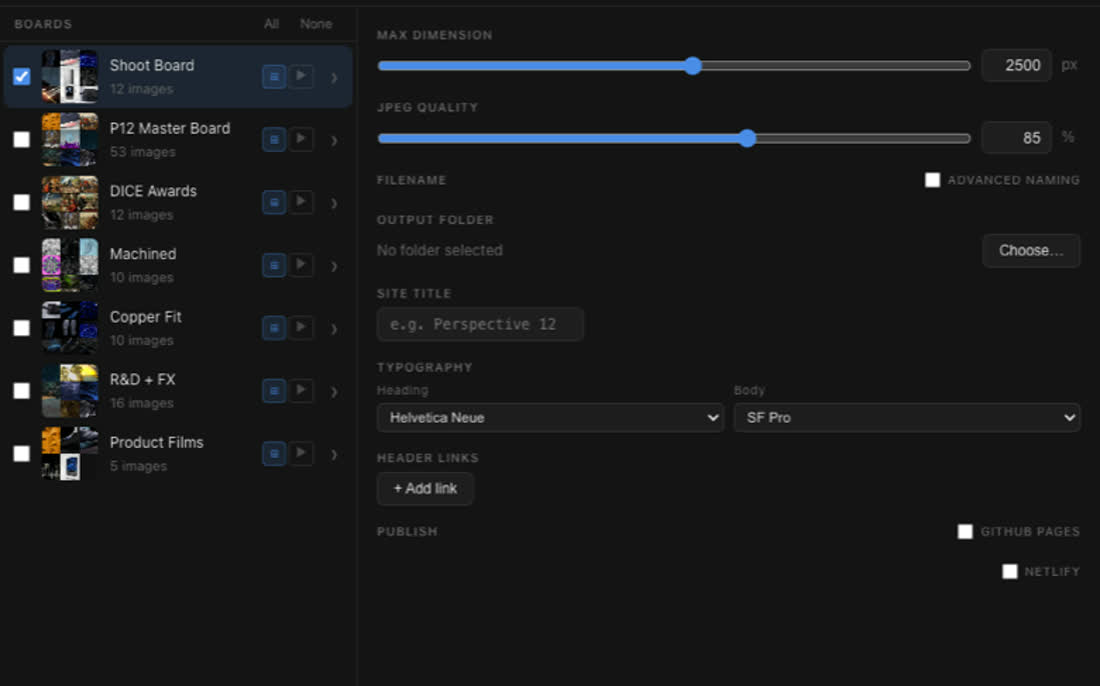Screen dimensions: 1100x686
Task: Select None in the boards header
Action: pos(316,24)
